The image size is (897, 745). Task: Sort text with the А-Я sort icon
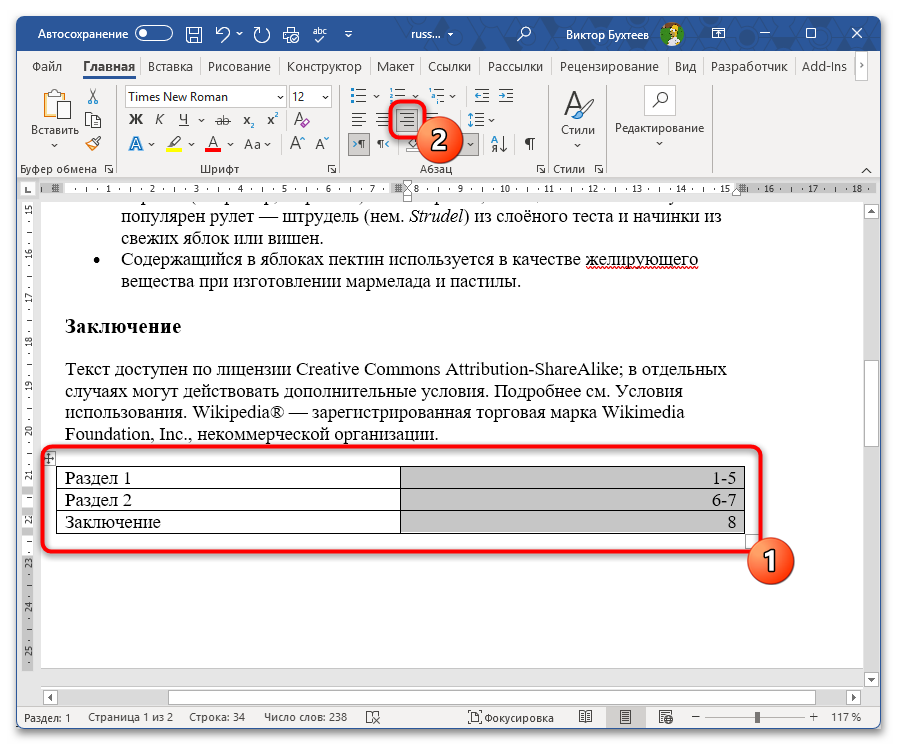(499, 144)
